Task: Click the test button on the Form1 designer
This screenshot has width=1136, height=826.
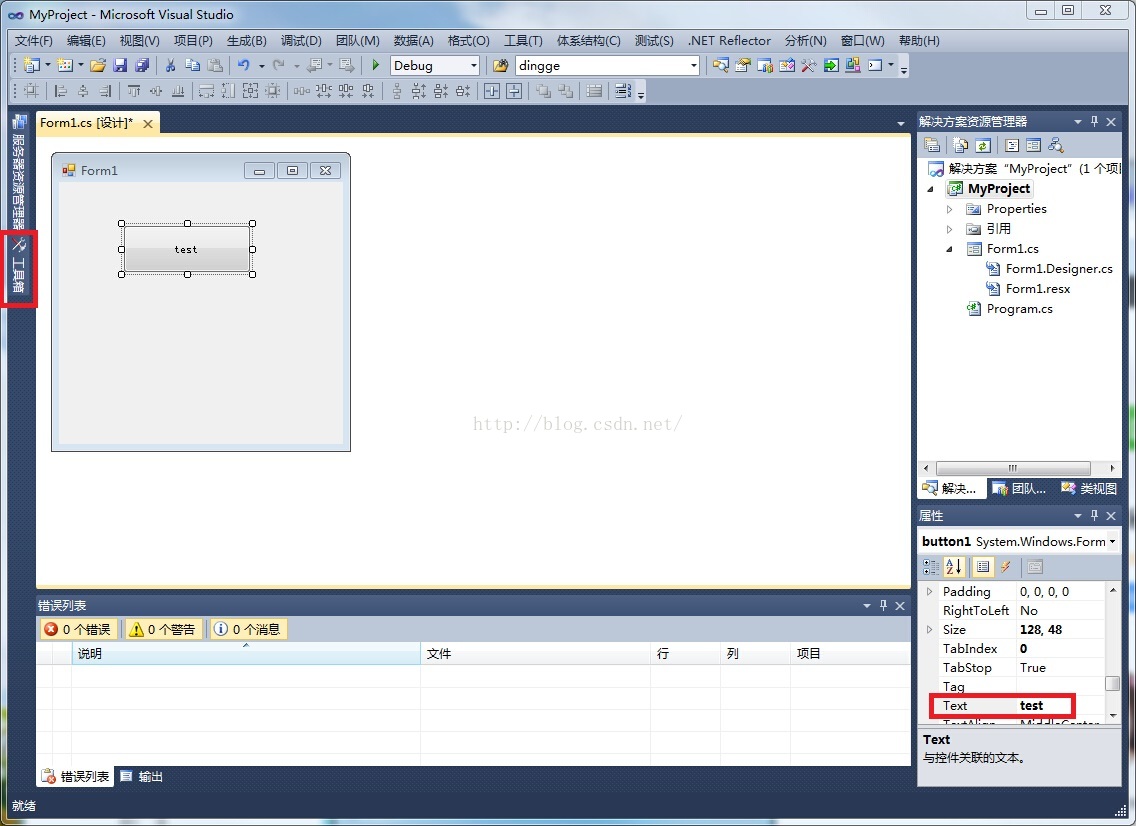Action: (x=187, y=249)
